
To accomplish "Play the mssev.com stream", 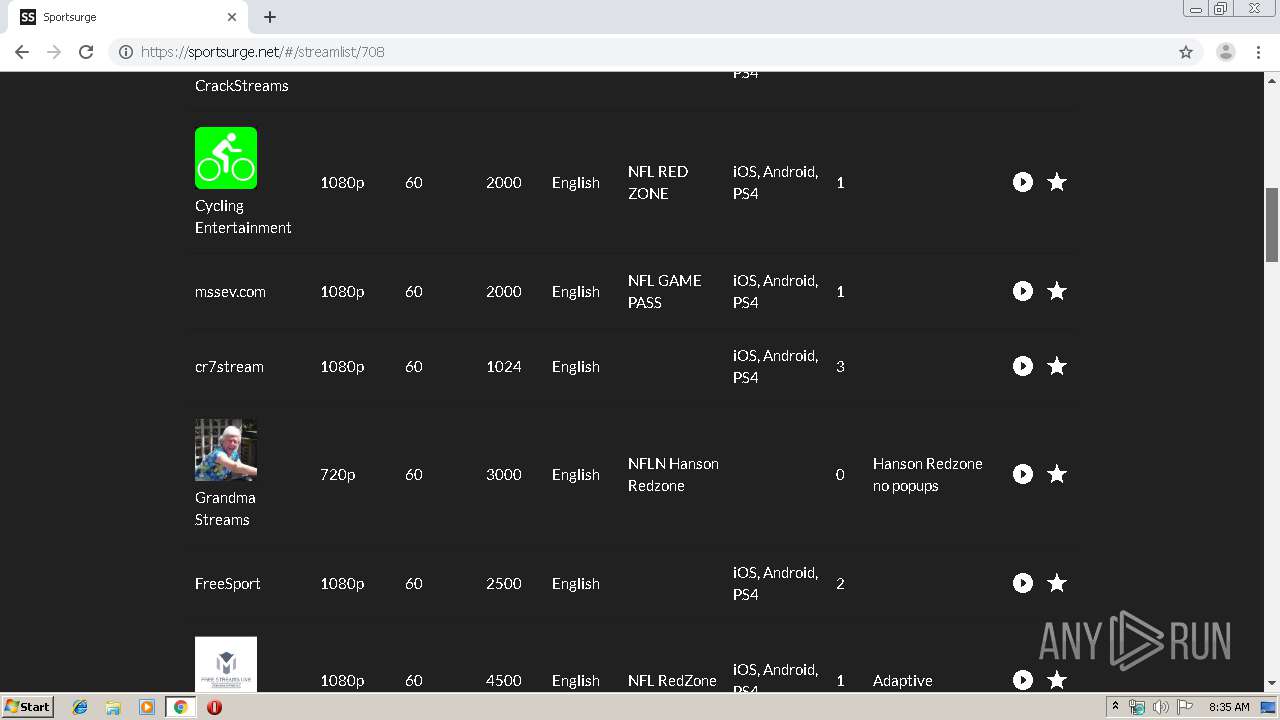I will (1022, 291).
